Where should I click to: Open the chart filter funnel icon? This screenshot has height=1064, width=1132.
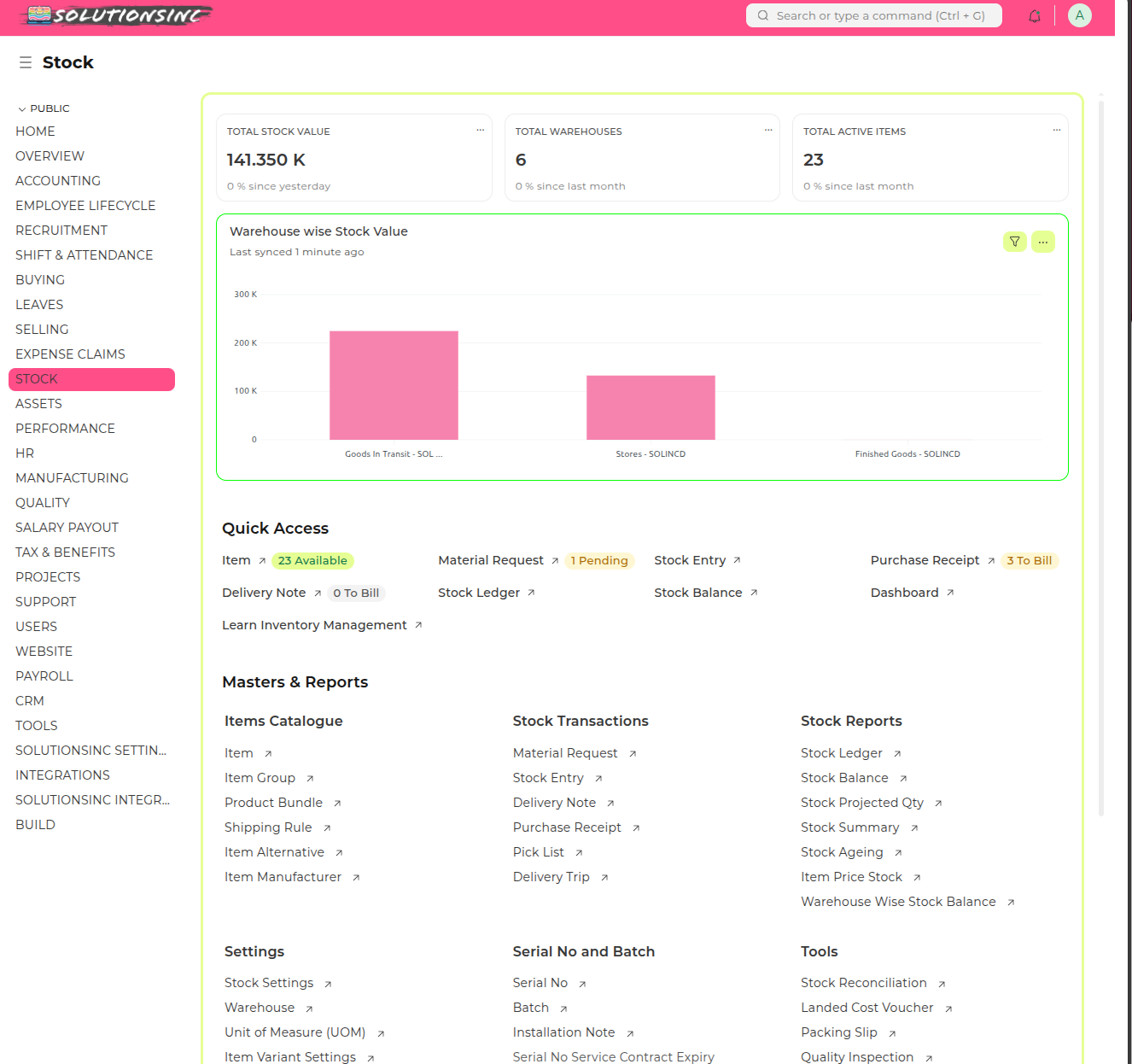tap(1015, 242)
